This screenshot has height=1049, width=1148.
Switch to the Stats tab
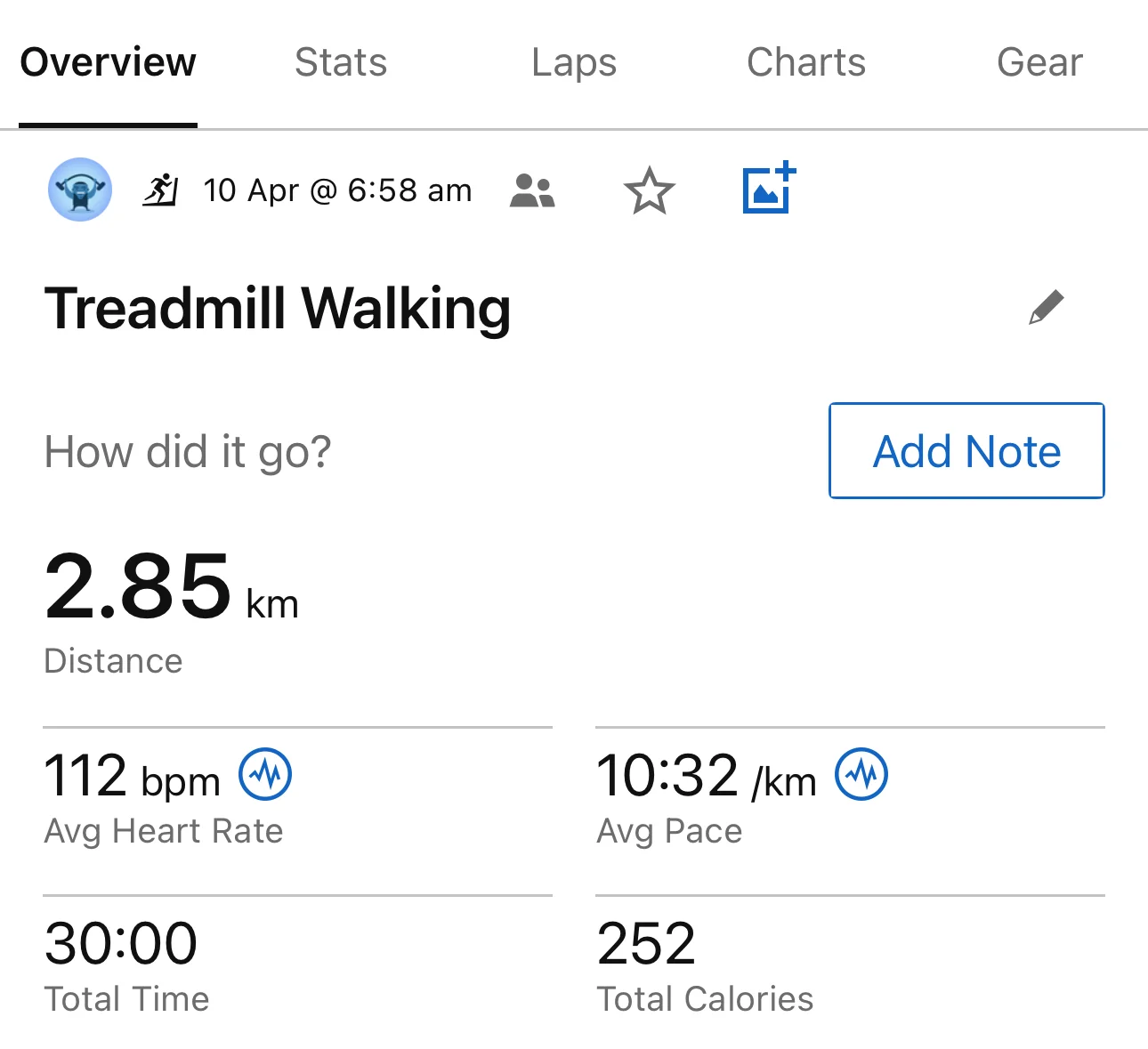click(341, 63)
